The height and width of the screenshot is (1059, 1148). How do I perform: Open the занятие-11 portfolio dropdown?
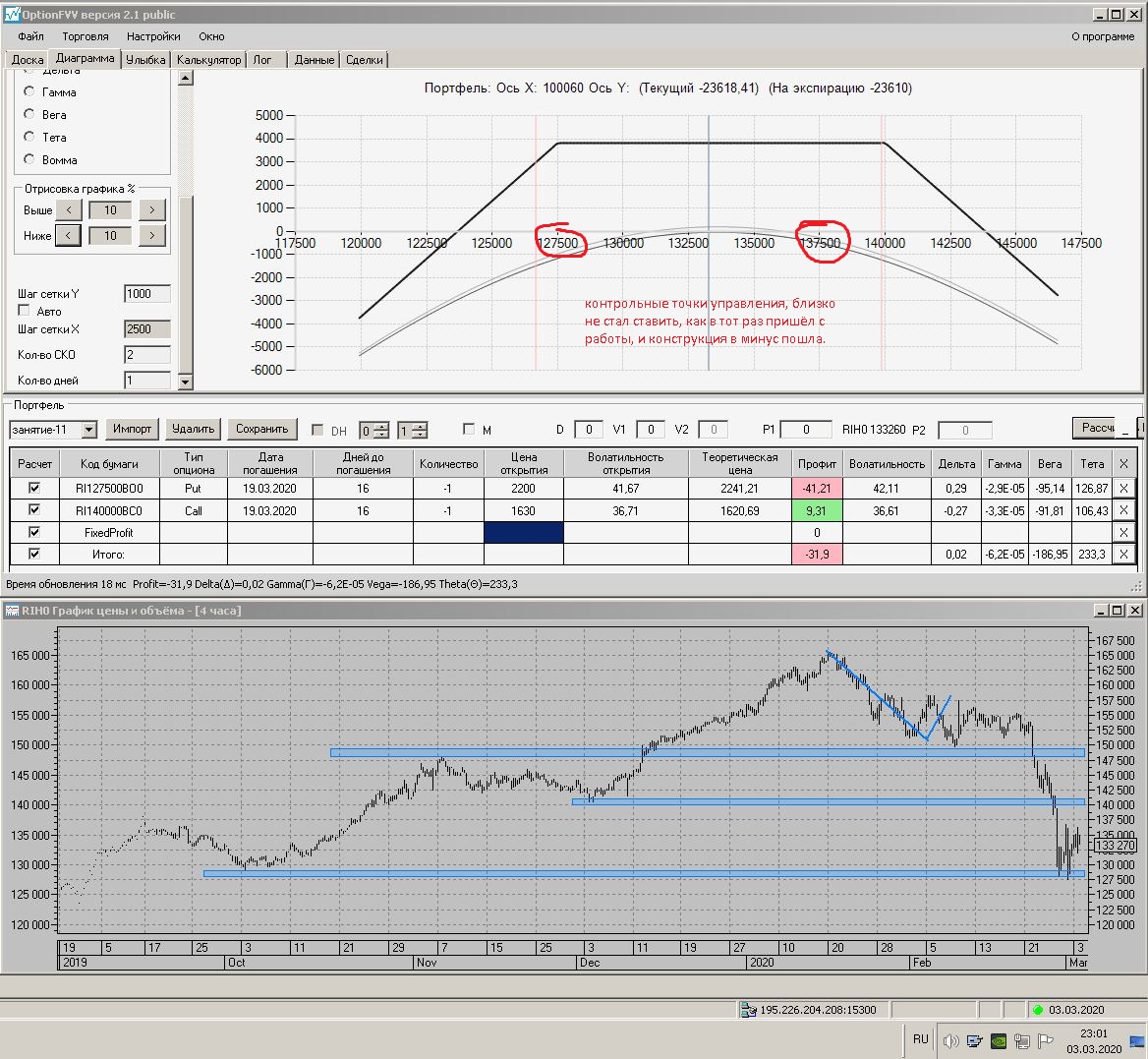(88, 430)
